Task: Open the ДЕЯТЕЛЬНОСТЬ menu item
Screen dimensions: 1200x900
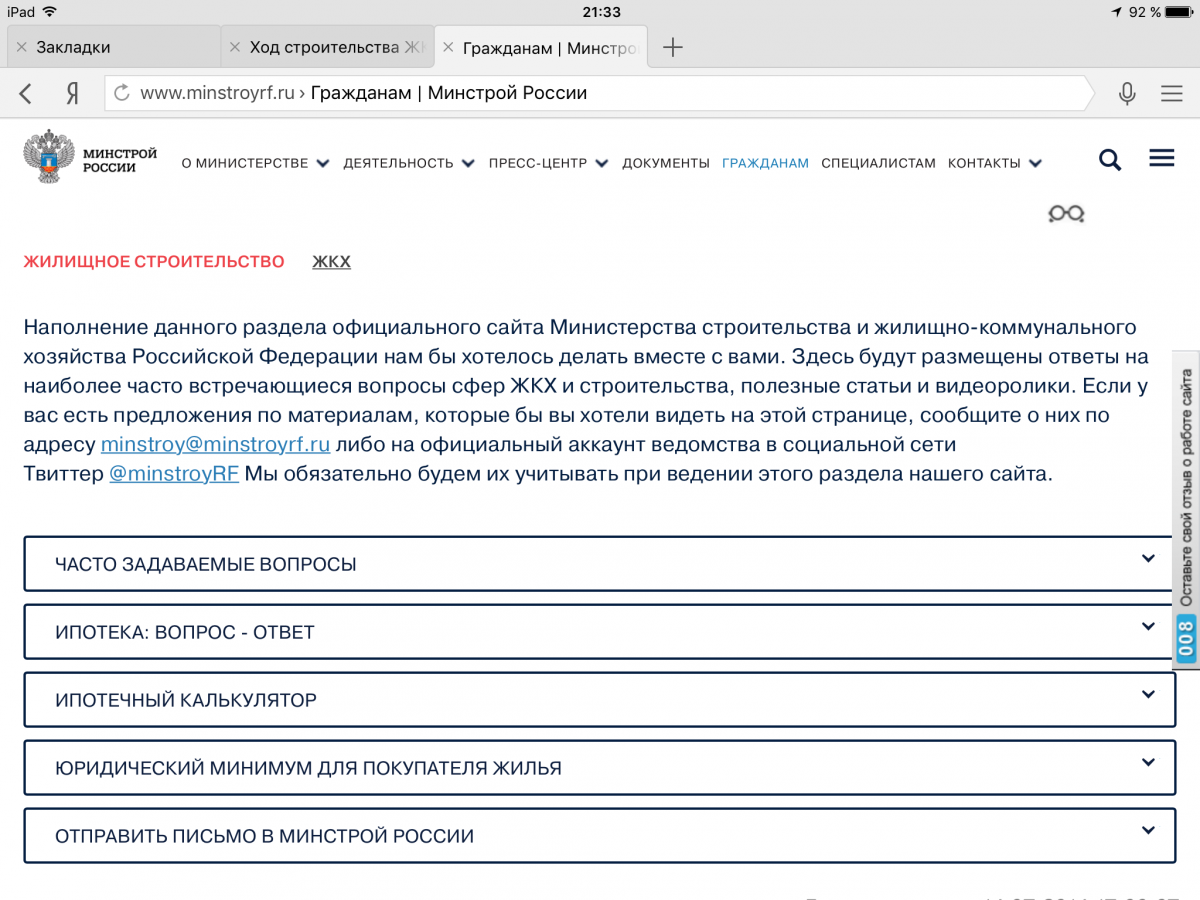Action: point(398,163)
